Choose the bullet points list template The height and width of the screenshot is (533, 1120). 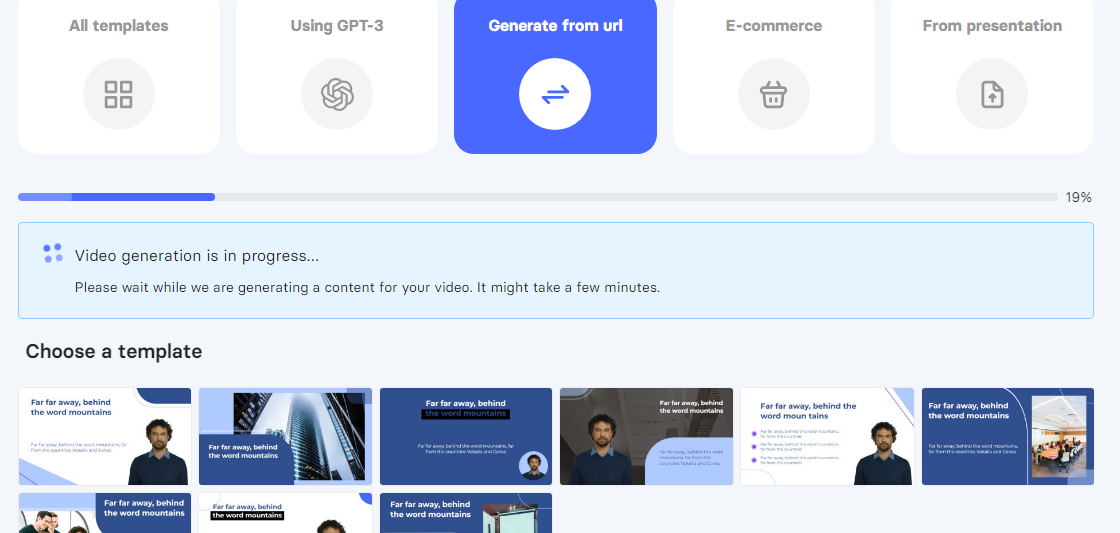tap(827, 437)
